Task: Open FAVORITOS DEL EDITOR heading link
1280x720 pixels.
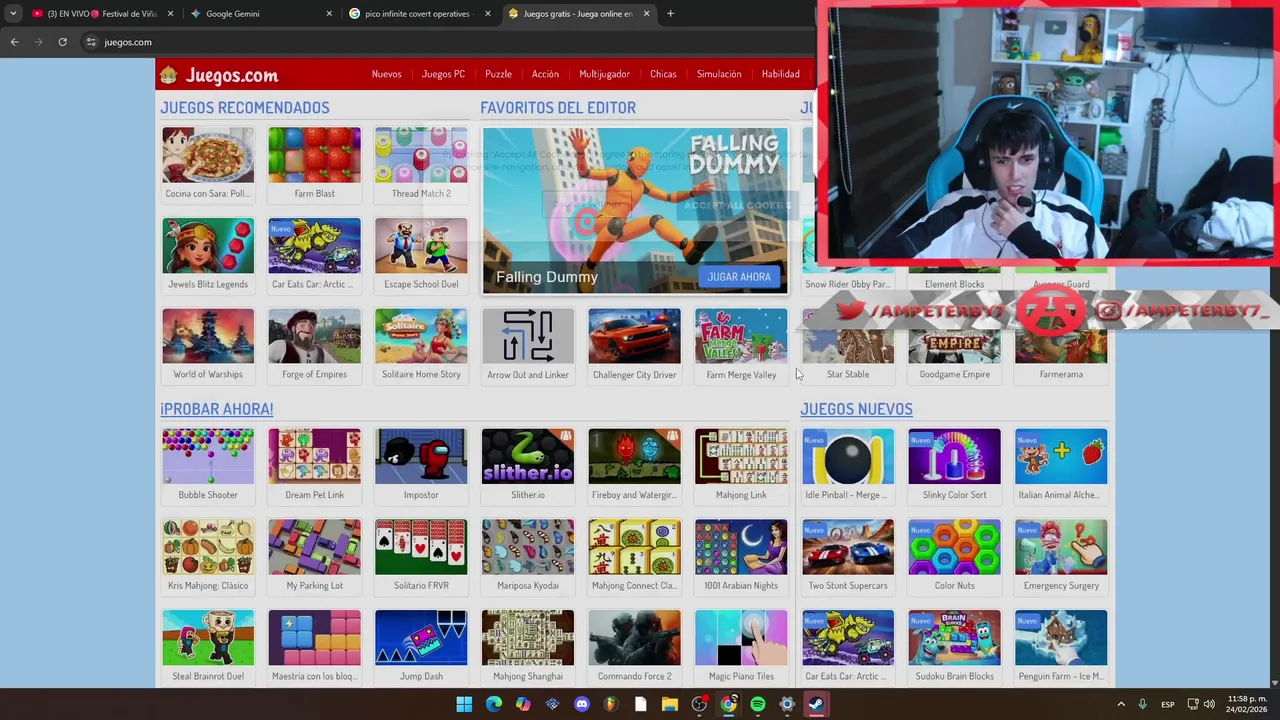Action: pos(558,108)
